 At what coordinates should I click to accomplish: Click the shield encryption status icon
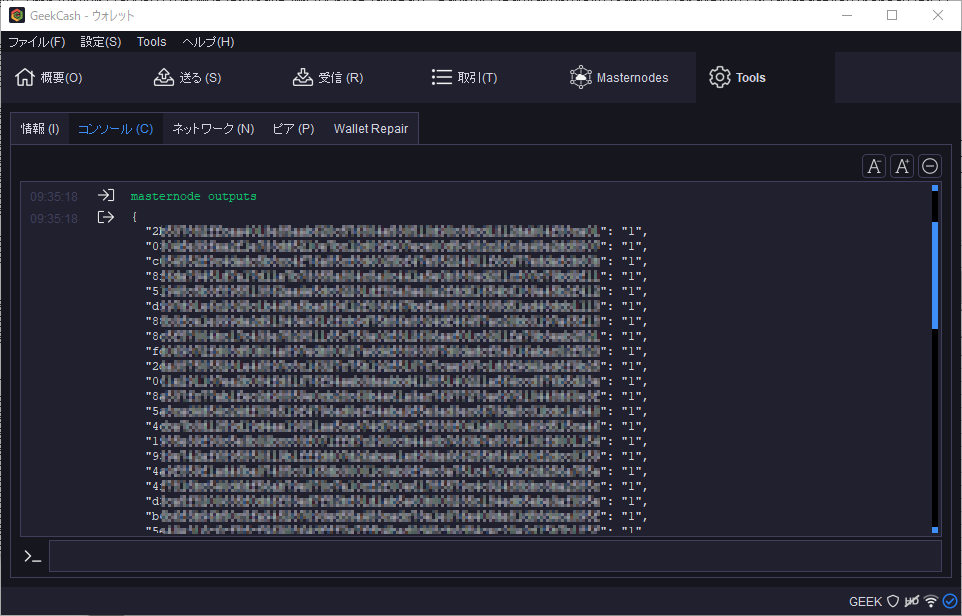point(893,601)
